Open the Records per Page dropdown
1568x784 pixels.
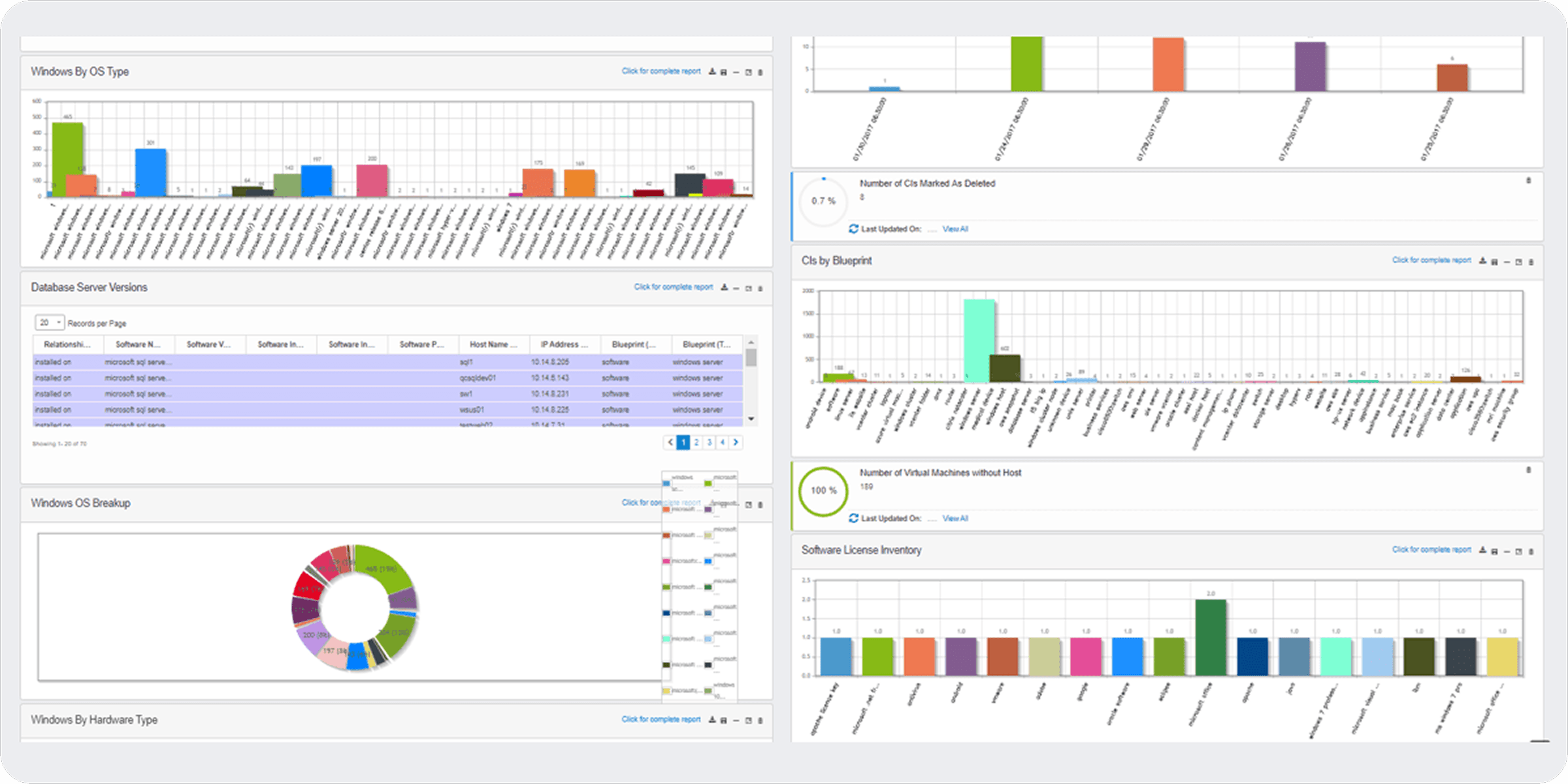click(x=49, y=323)
